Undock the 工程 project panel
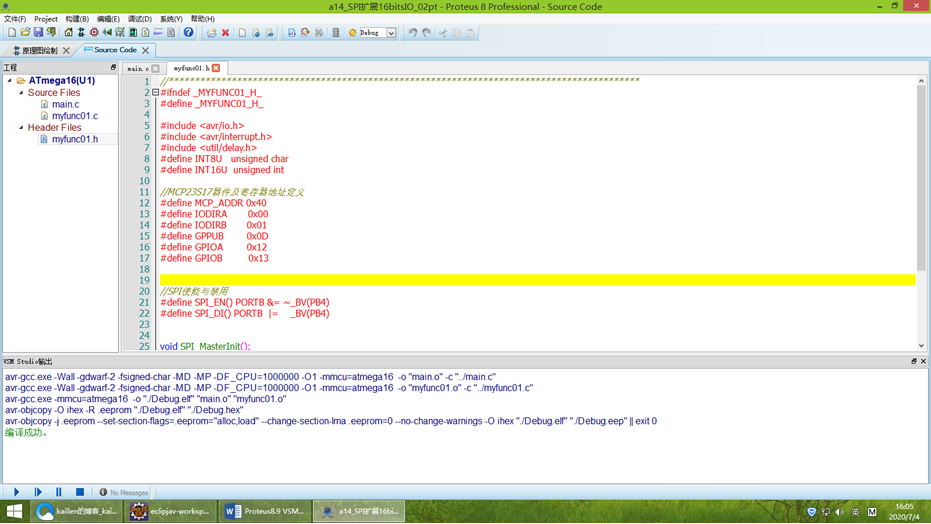931x524 pixels. [x=113, y=67]
